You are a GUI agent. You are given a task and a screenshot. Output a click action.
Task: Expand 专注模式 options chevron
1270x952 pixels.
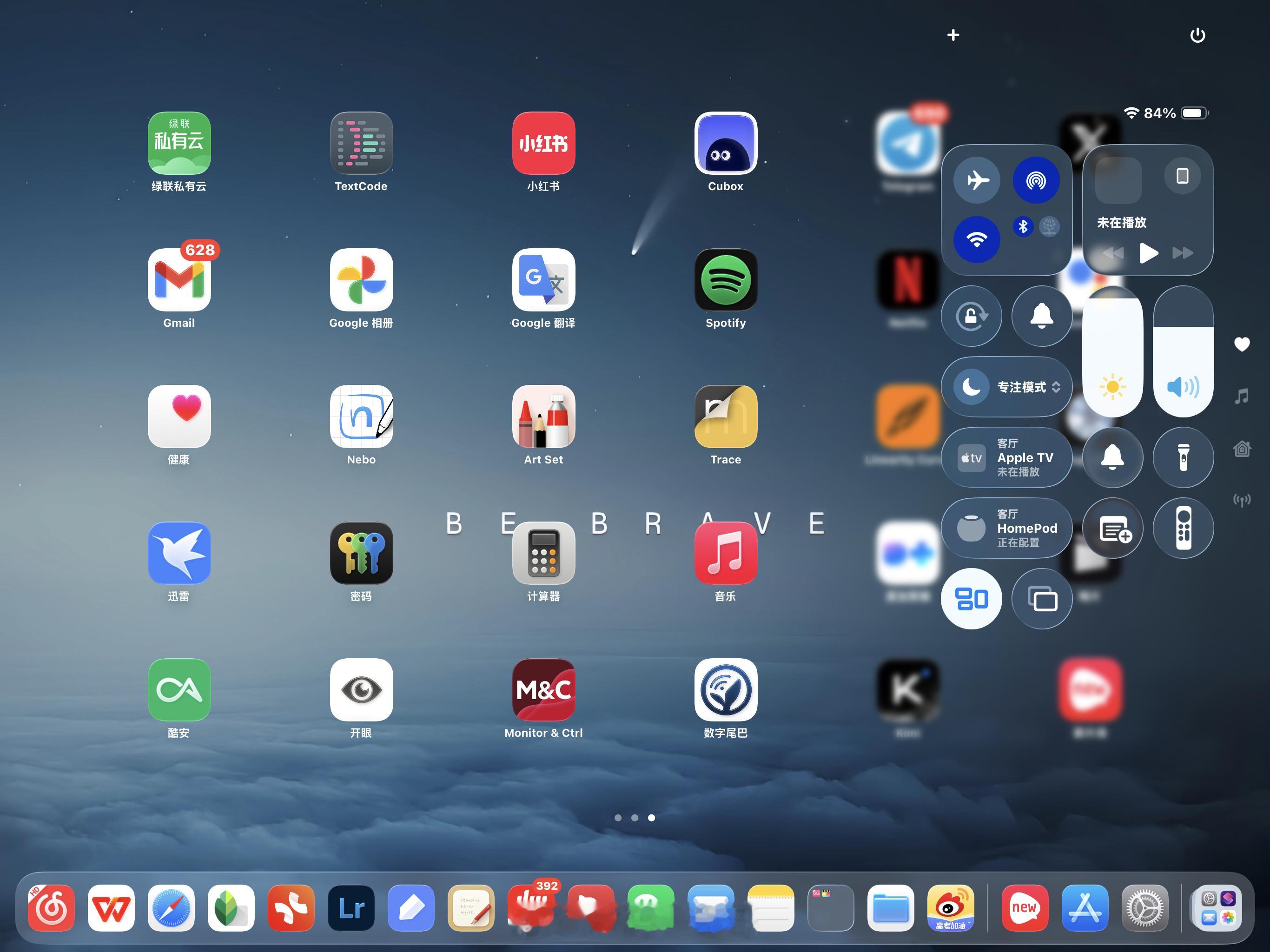click(1056, 388)
